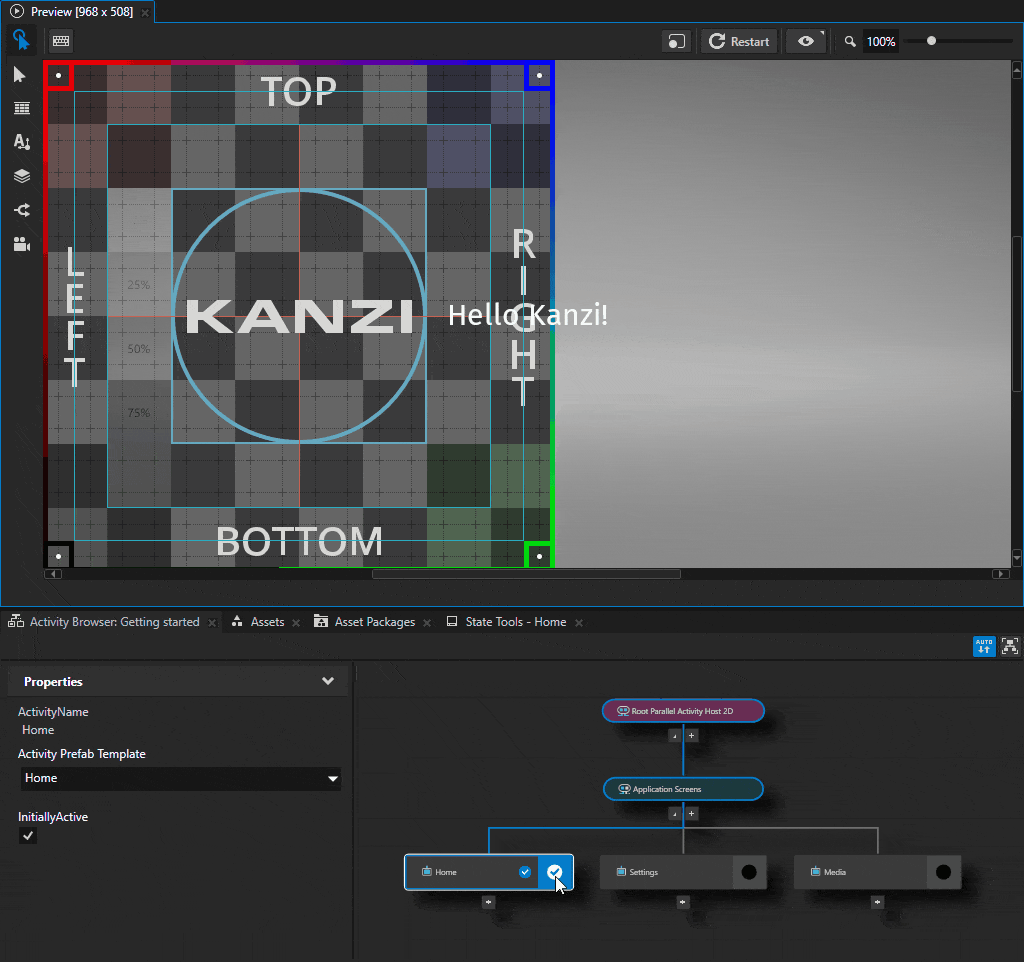The width and height of the screenshot is (1024, 962).
Task: Select the arrow selection tool
Action: (21, 76)
